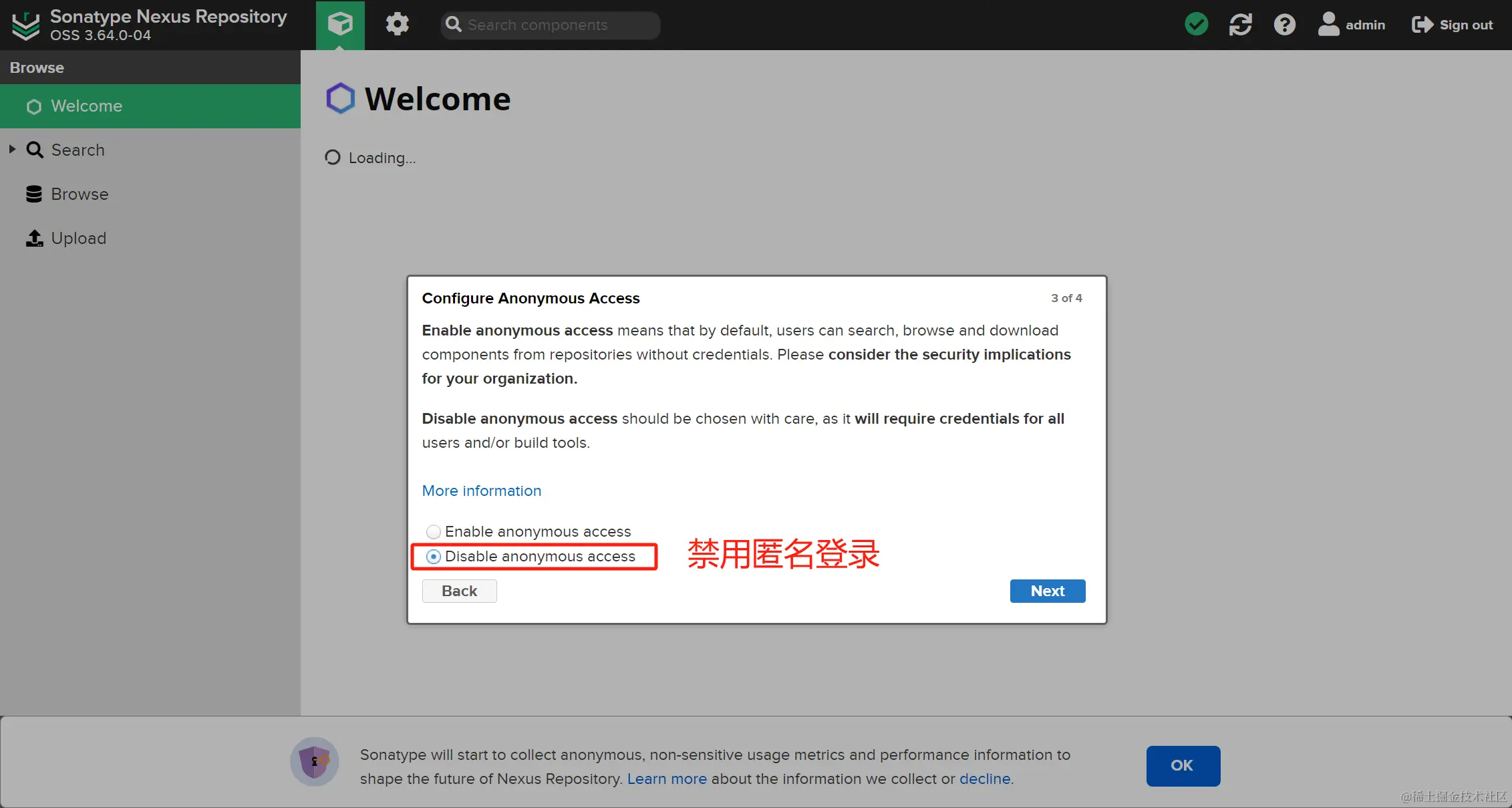
Task: Open server administration gear icon
Action: 397,25
